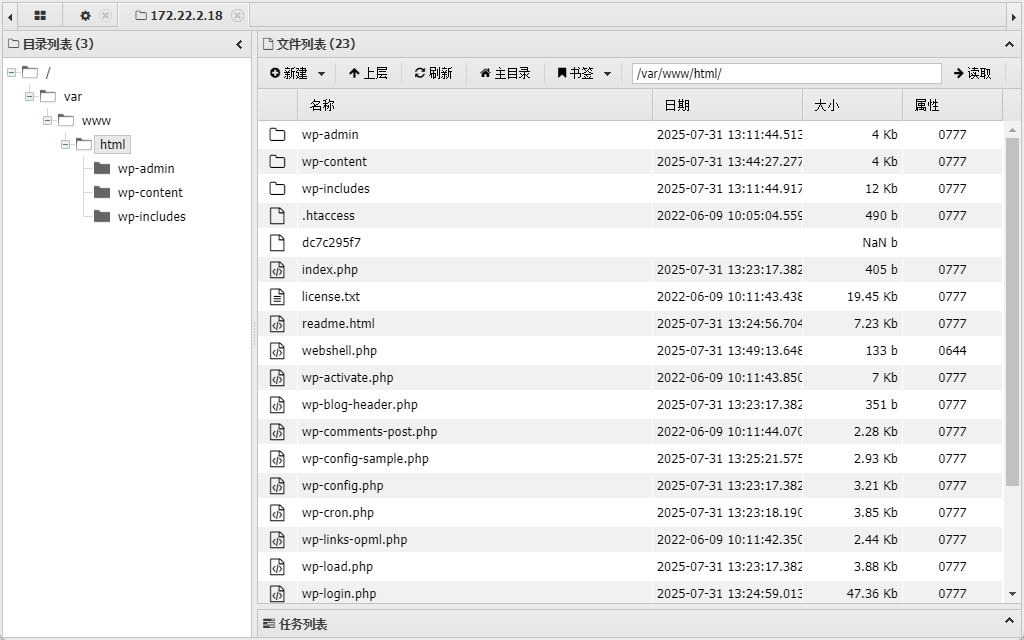Viewport: 1024px width, 640px height.
Task: Click the path input field
Action: click(x=786, y=73)
